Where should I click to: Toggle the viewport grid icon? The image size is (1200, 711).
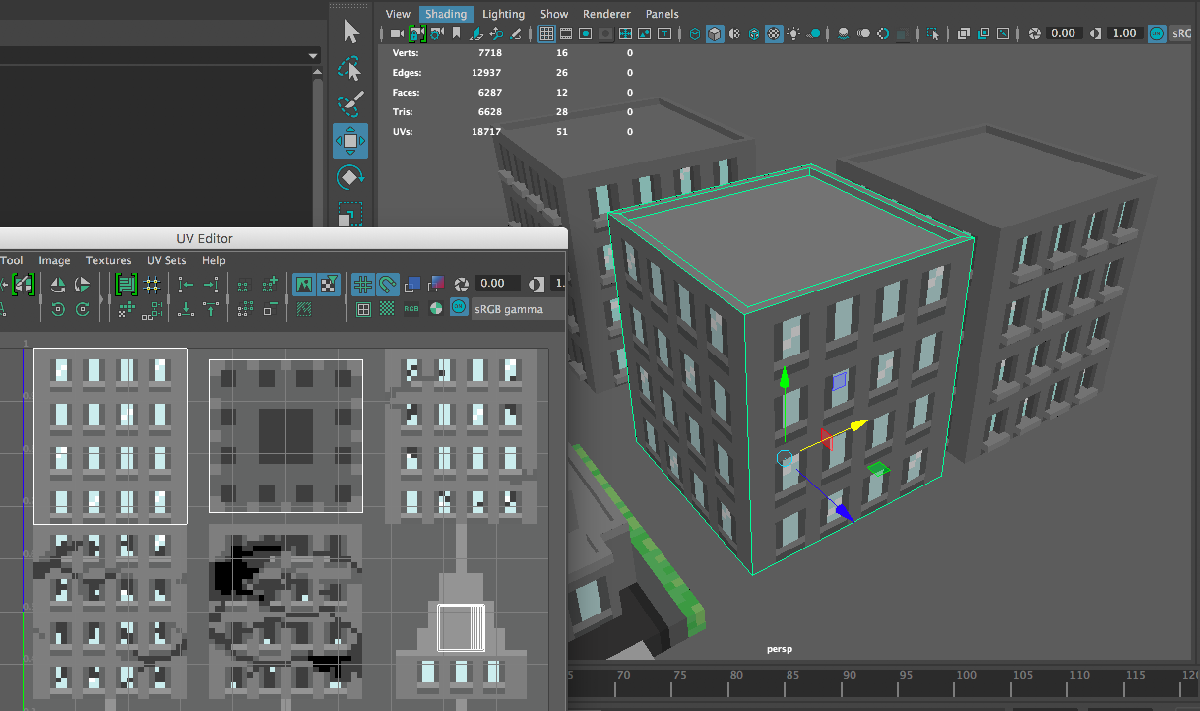pyautogui.click(x=546, y=34)
